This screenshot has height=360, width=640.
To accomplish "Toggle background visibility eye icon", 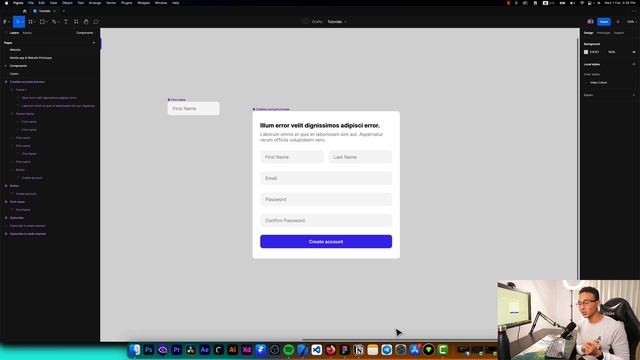I will pos(634,52).
